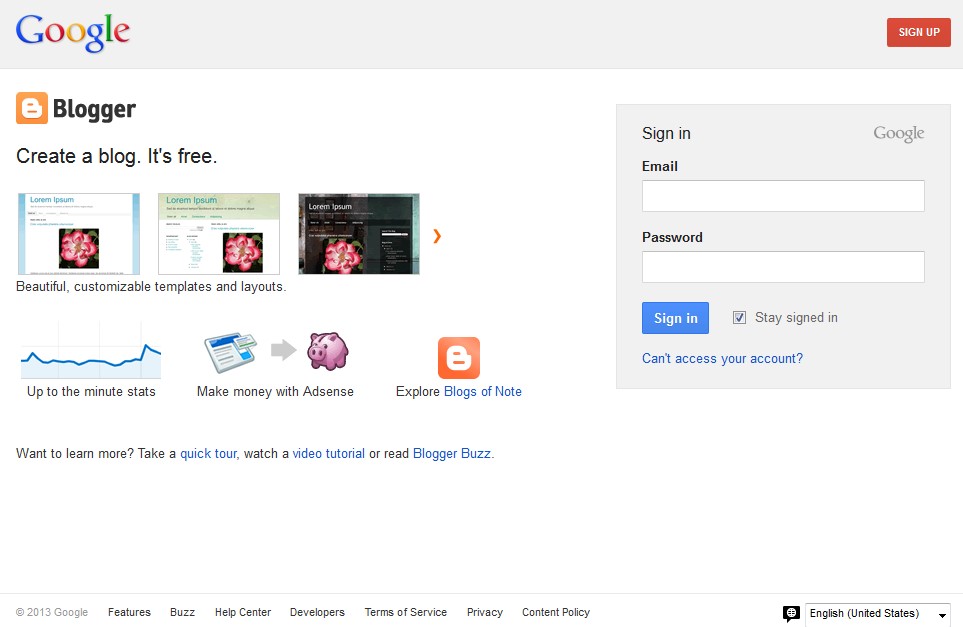This screenshot has width=963, height=627.
Task: Click the stats line chart graphic
Action: [91, 351]
